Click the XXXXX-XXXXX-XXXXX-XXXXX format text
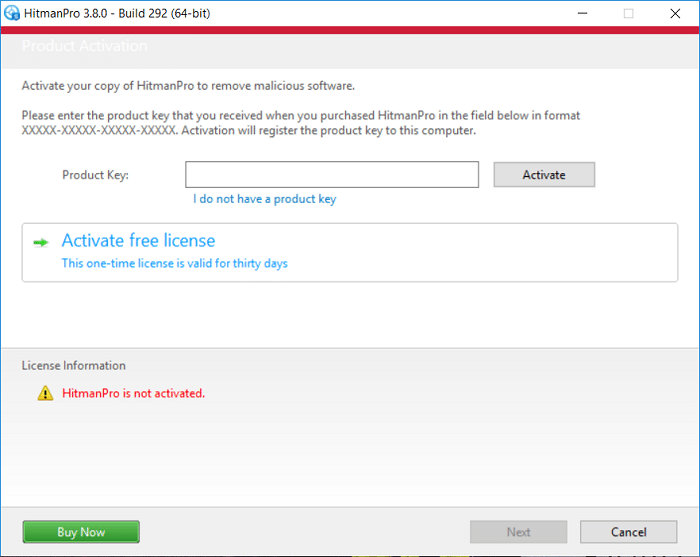The width and height of the screenshot is (700, 557). coord(99,130)
